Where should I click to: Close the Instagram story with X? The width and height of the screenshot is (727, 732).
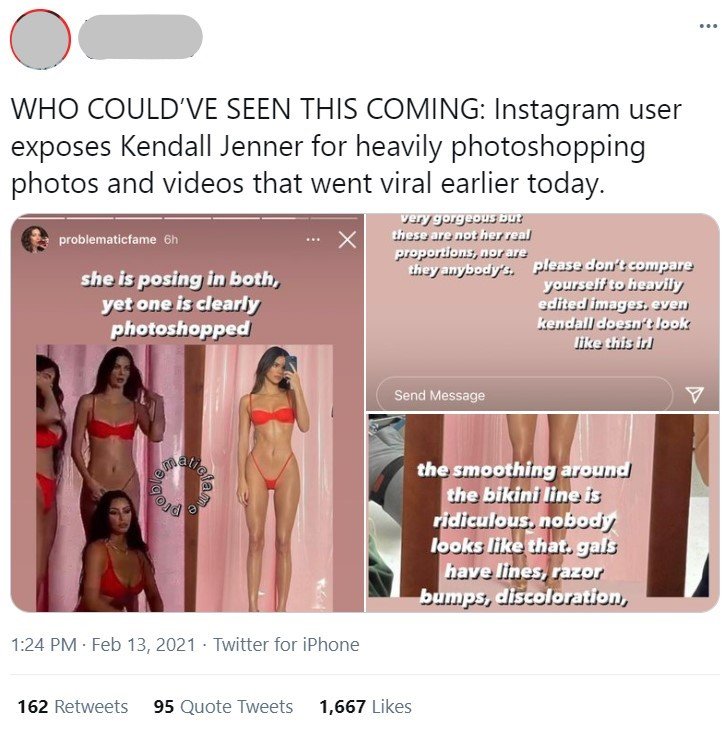pyautogui.click(x=347, y=239)
